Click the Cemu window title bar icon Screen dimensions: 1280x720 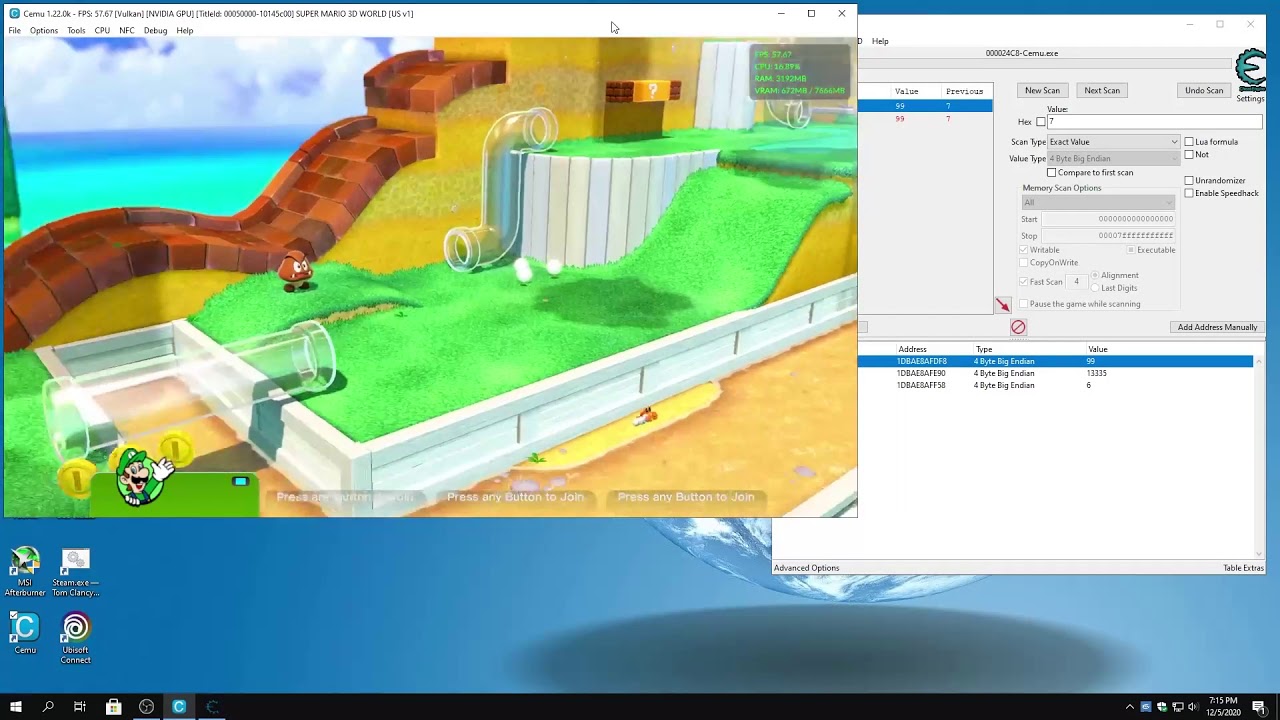tap(14, 13)
